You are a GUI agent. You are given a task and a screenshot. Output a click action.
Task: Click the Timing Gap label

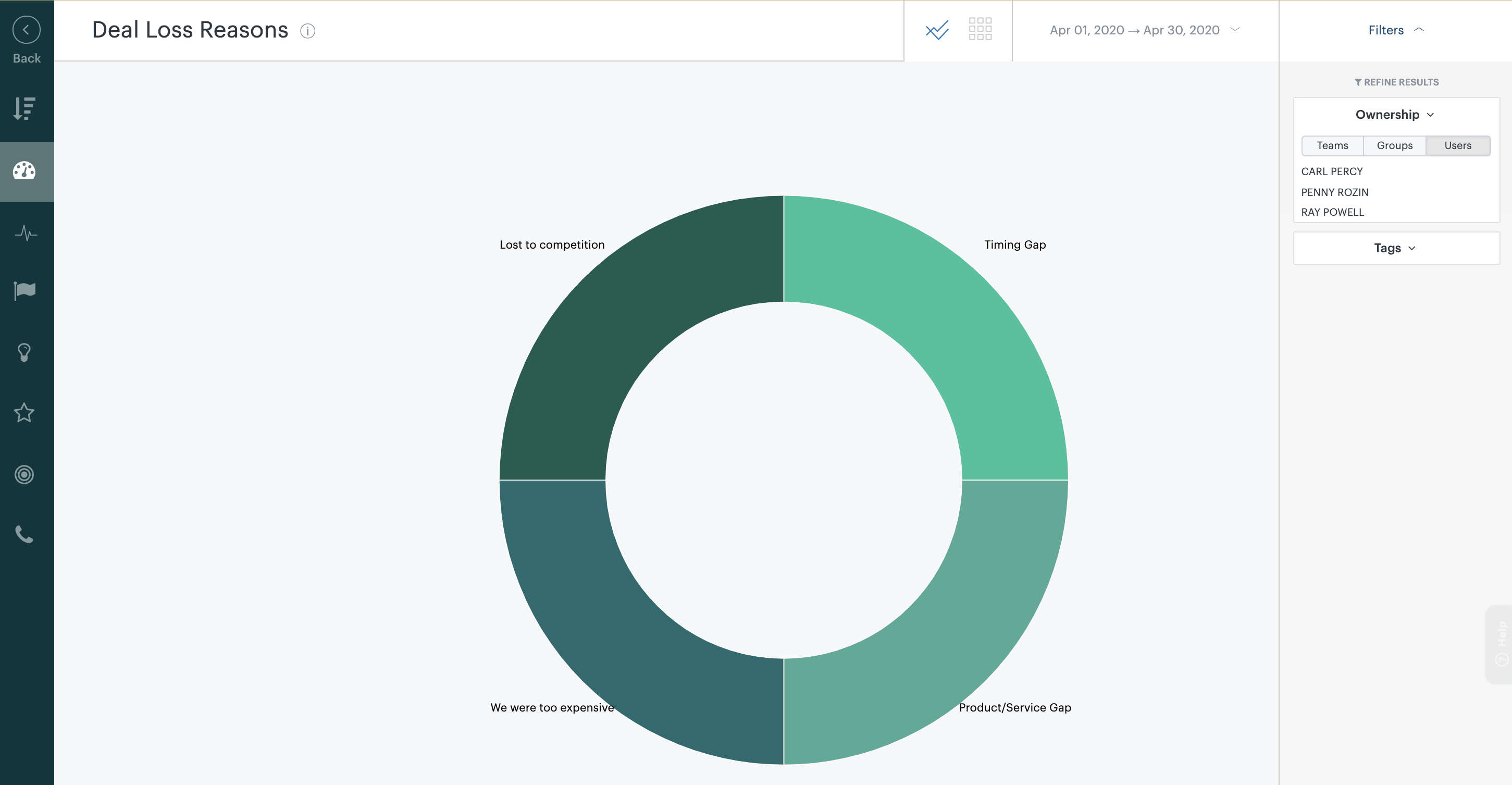pyautogui.click(x=1015, y=245)
